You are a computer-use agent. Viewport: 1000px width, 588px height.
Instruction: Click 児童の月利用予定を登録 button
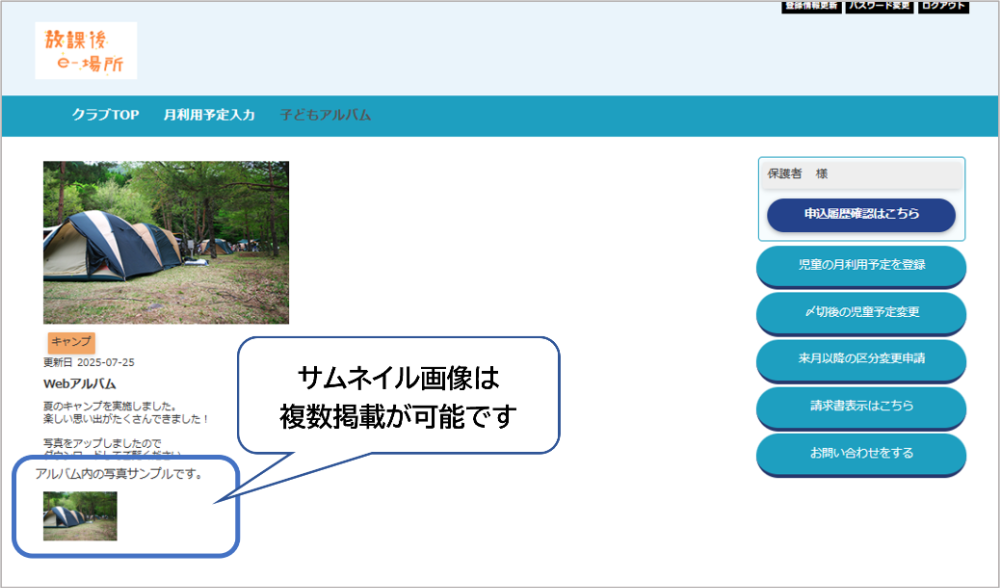point(861,265)
